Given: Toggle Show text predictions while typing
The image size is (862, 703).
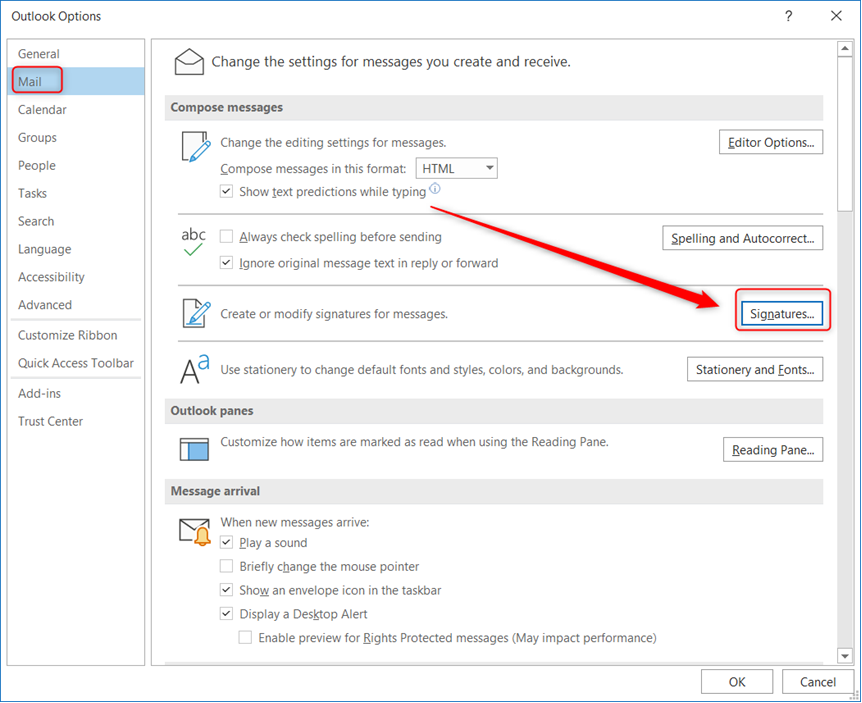Looking at the screenshot, I should [226, 191].
